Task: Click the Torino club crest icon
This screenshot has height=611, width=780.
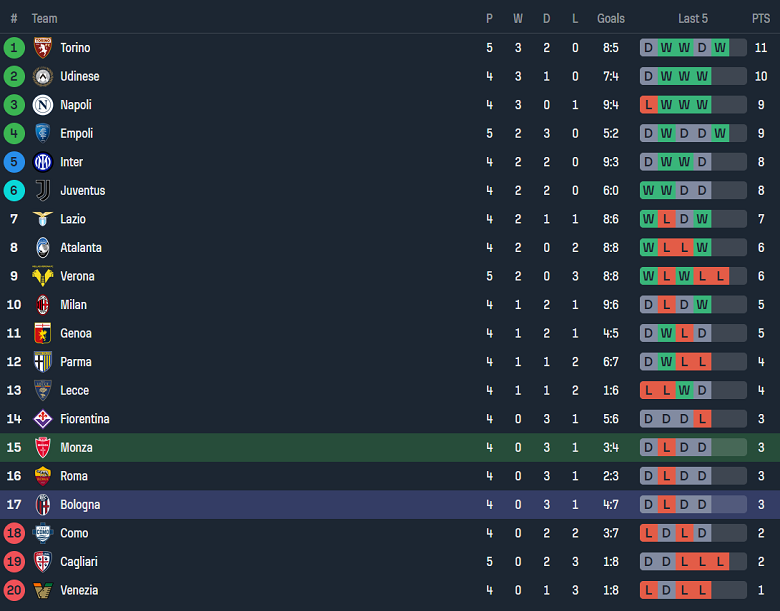Action: 42,48
